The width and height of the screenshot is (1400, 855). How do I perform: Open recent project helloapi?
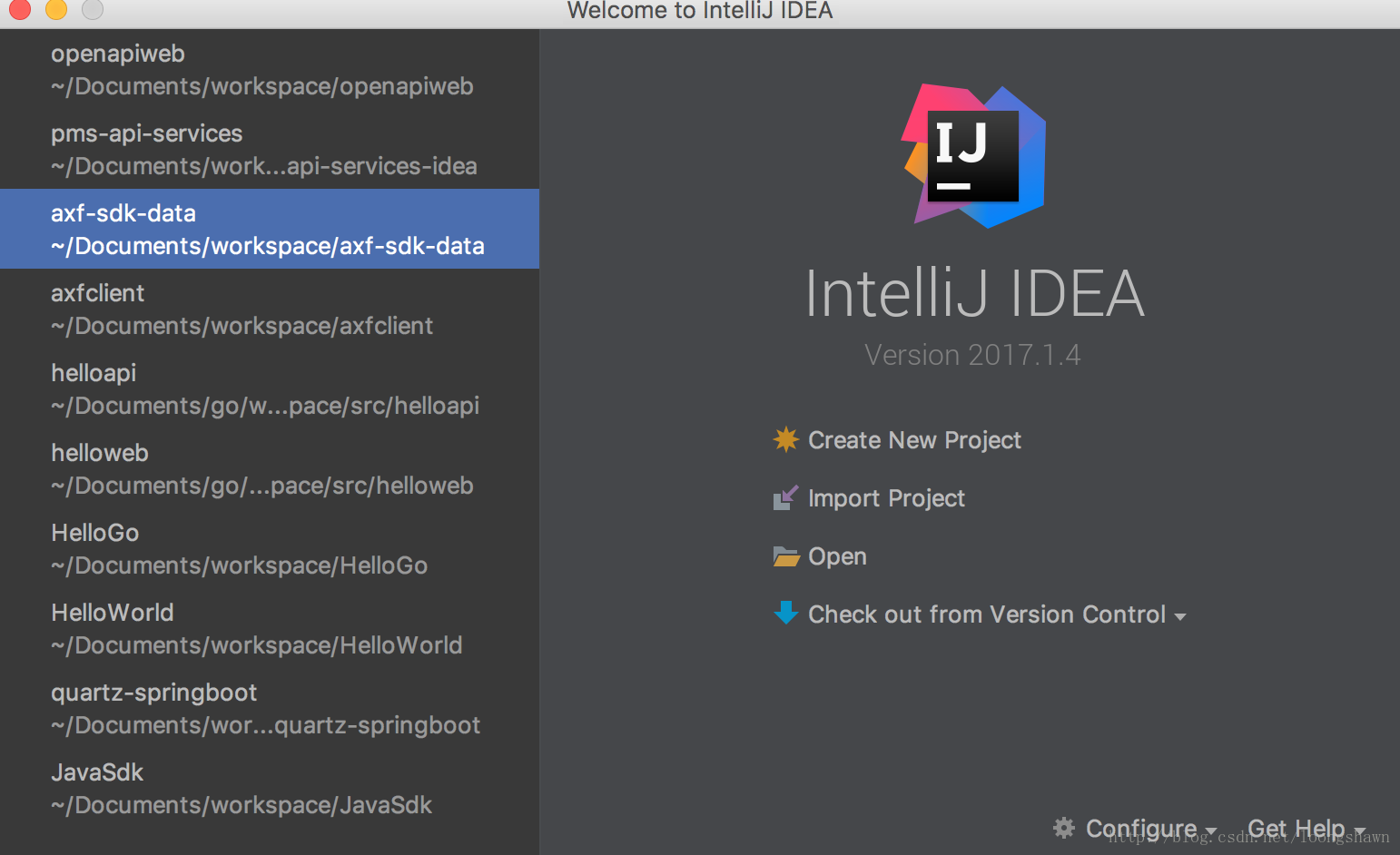[270, 388]
